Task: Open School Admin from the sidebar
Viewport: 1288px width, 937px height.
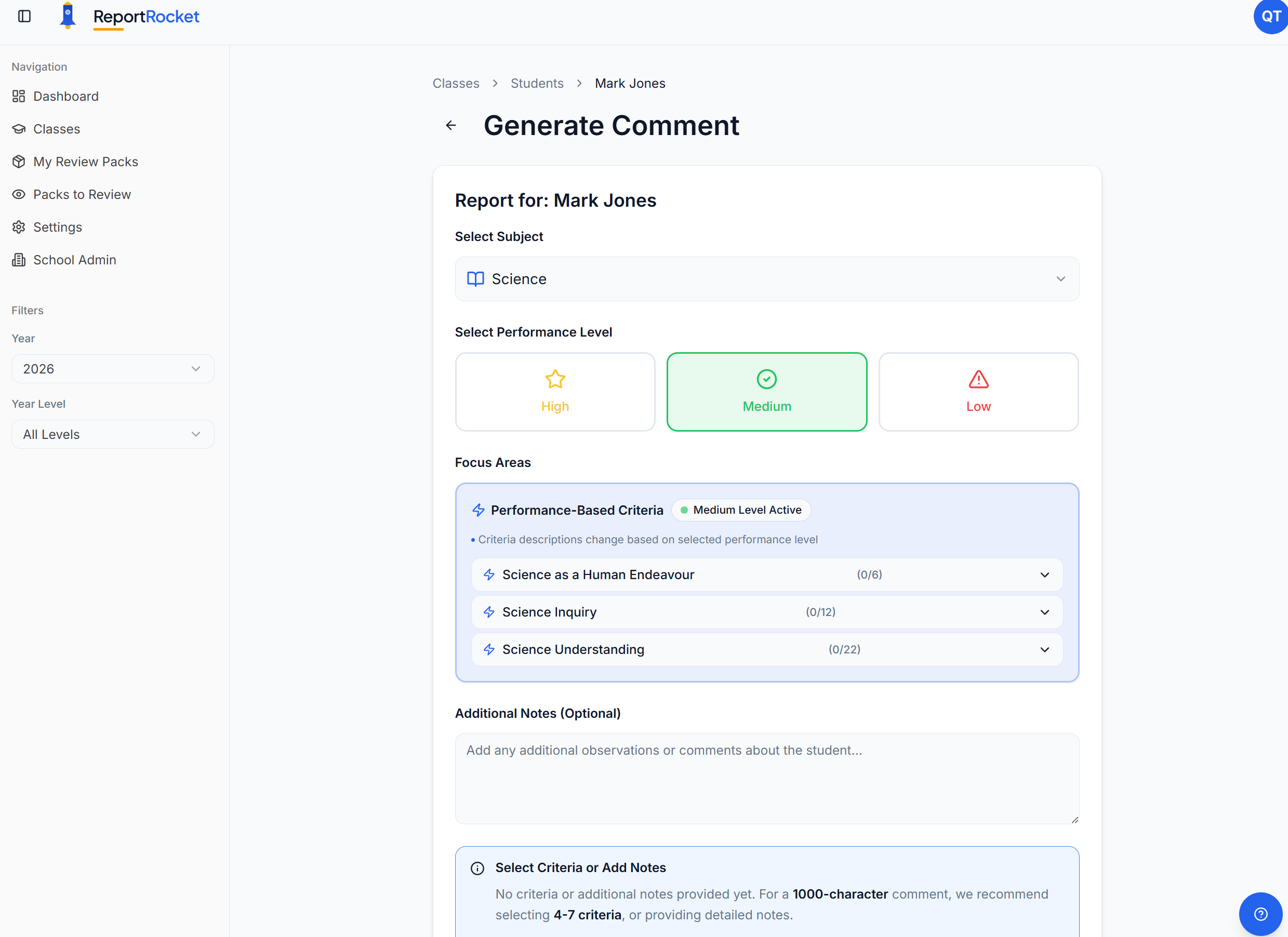Action: (74, 260)
